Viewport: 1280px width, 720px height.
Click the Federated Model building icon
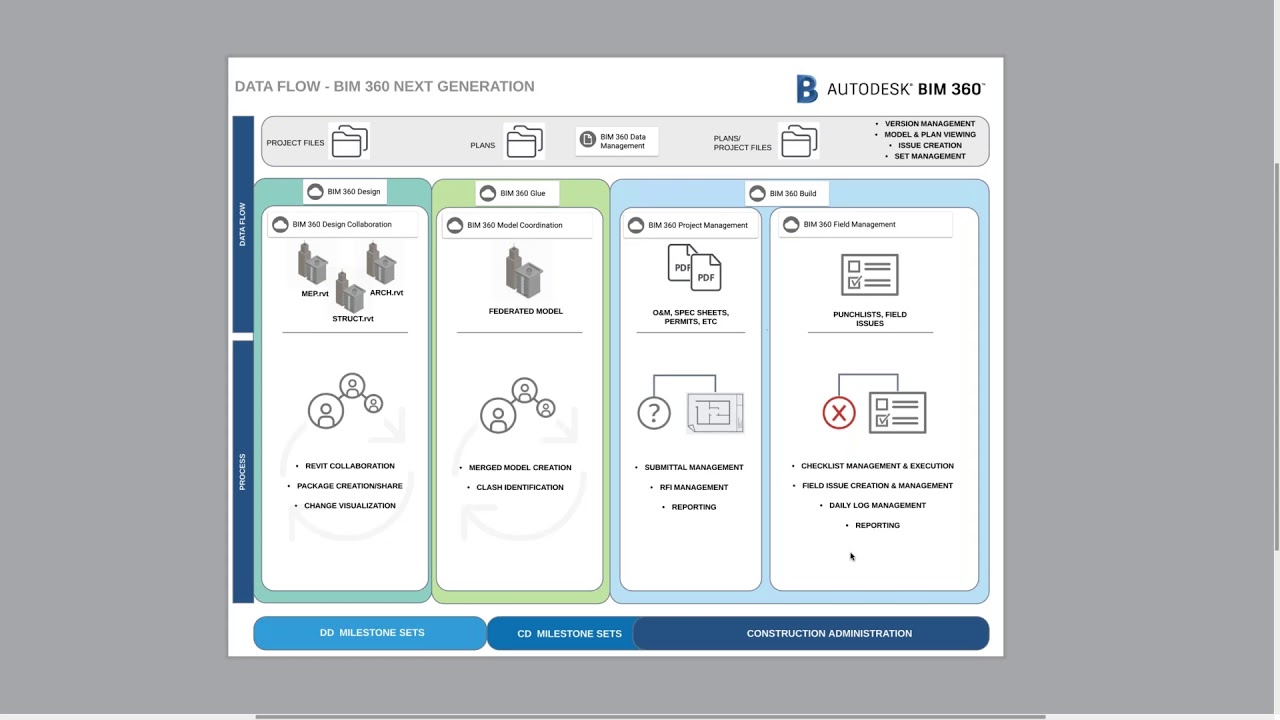point(524,272)
